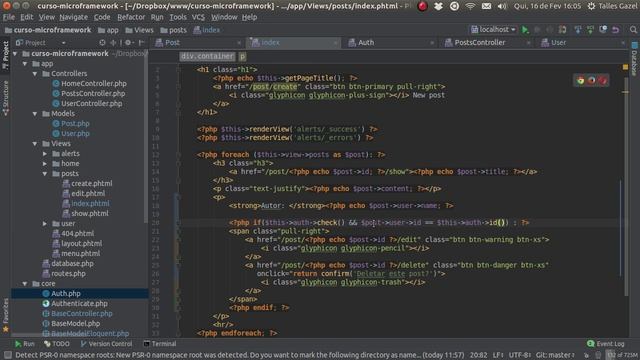
Task: Click the memory usage indicator
Action: [x=622, y=355]
